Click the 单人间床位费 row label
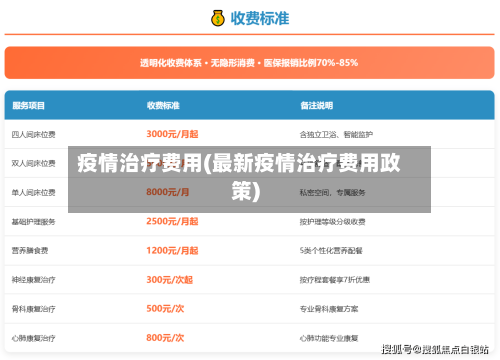 click(34, 192)
